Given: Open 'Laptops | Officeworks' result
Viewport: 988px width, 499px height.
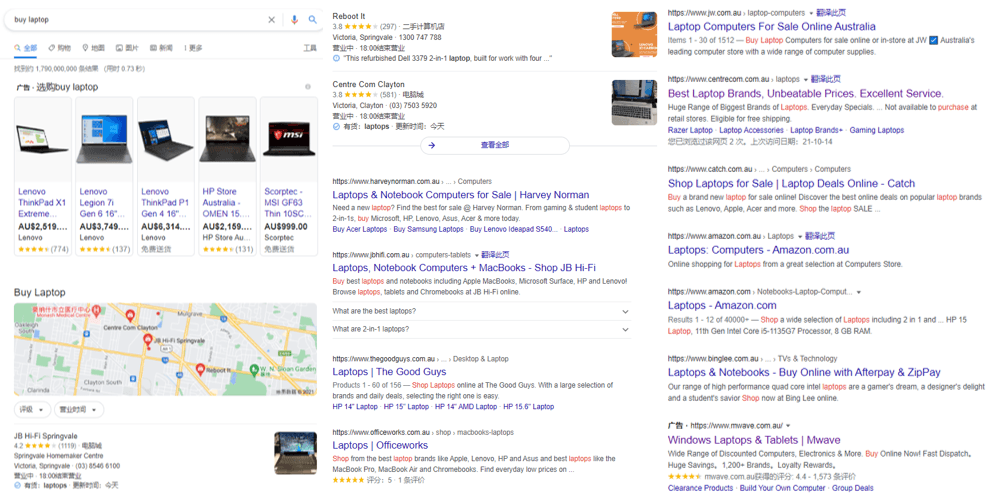Looking at the screenshot, I should [x=380, y=445].
